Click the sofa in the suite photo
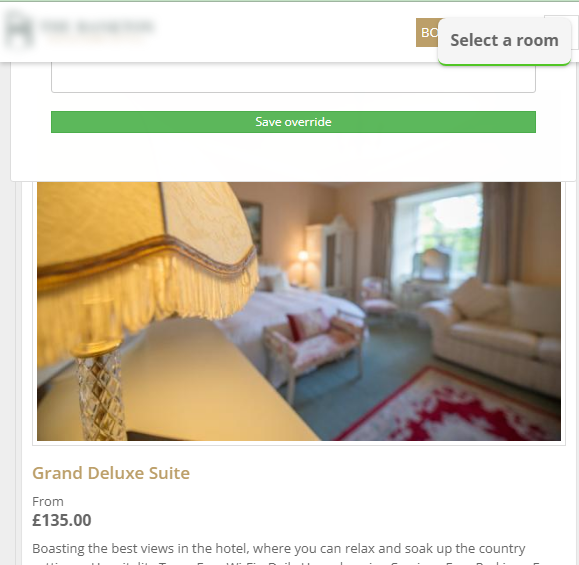 point(495,332)
